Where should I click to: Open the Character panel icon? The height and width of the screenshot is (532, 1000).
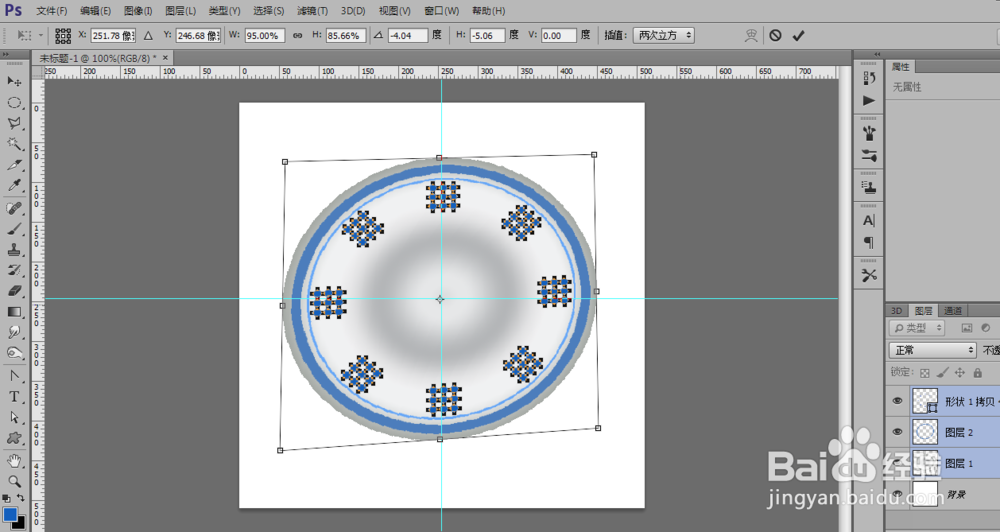tap(869, 221)
